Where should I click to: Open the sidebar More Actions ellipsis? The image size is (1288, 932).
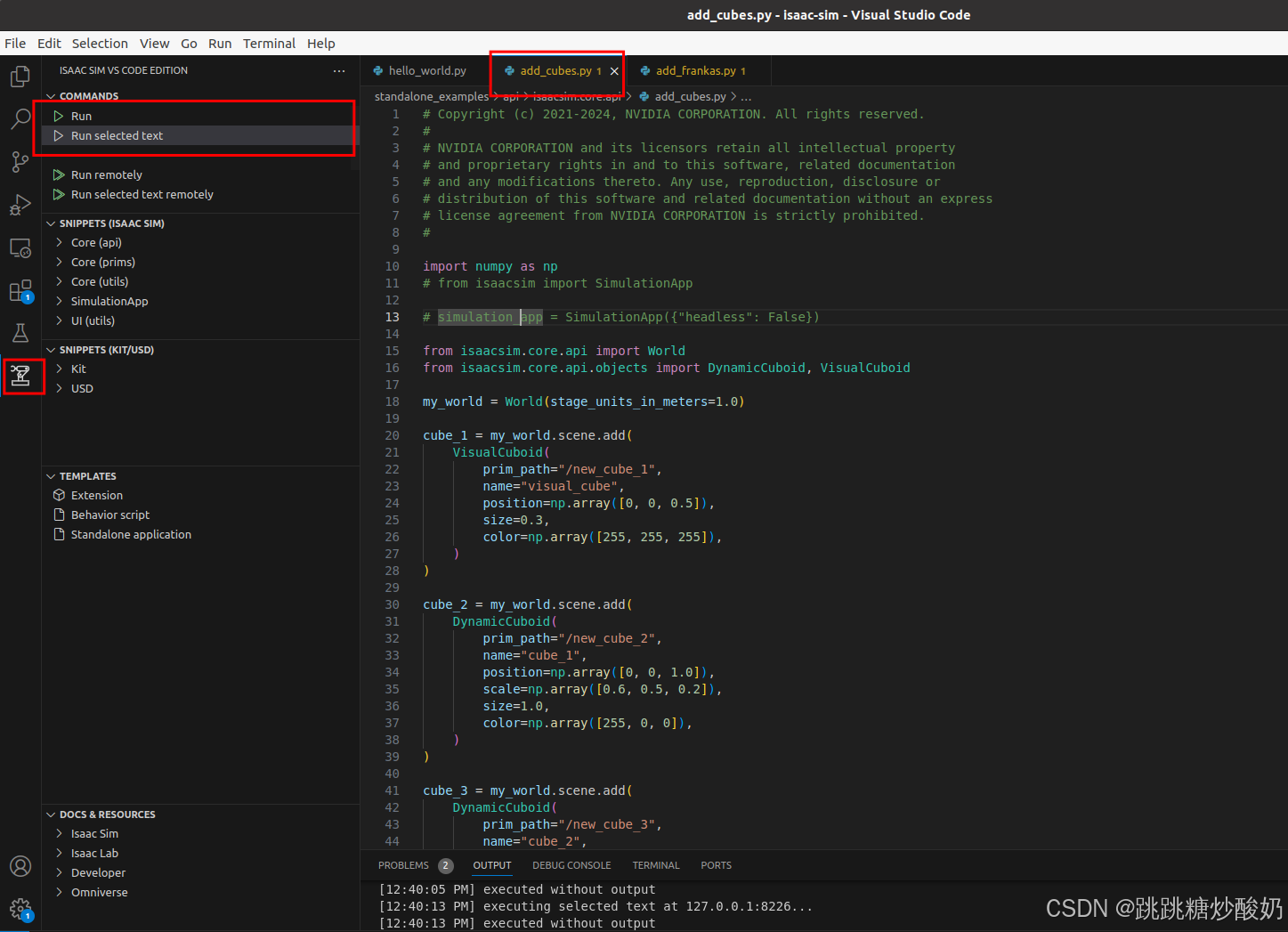tap(338, 70)
